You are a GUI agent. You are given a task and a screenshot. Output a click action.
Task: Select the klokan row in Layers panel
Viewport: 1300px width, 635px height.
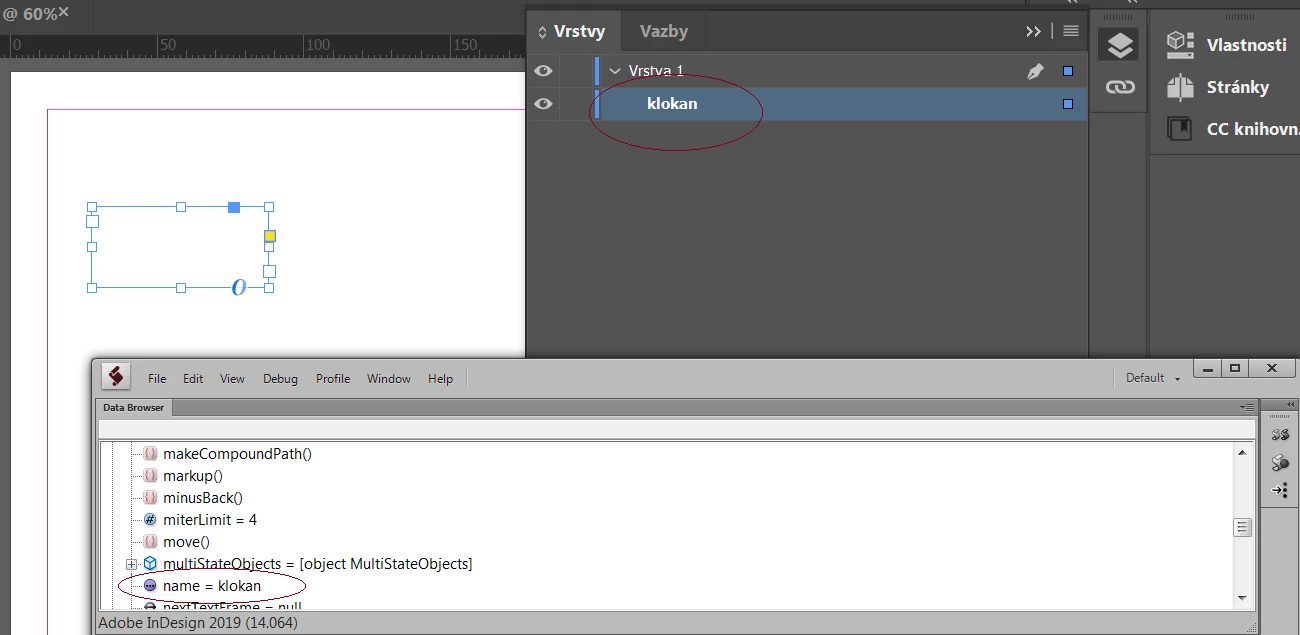point(808,103)
